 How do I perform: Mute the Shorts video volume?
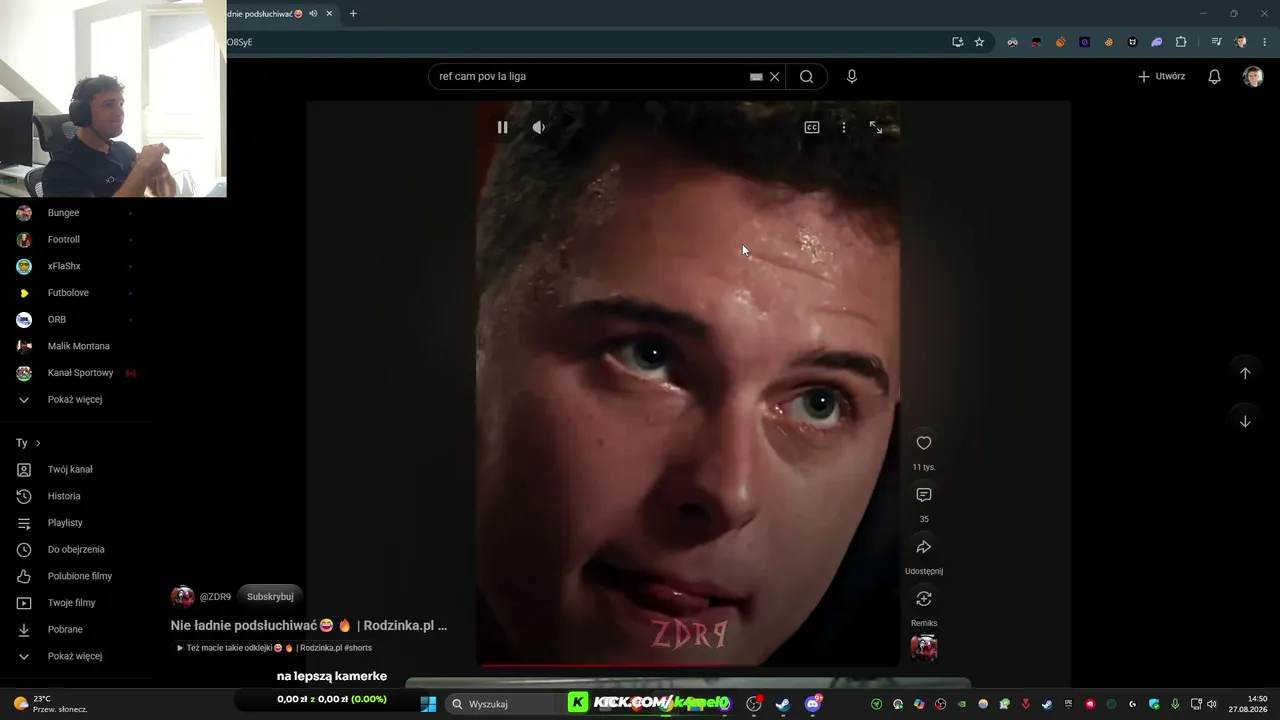539,127
